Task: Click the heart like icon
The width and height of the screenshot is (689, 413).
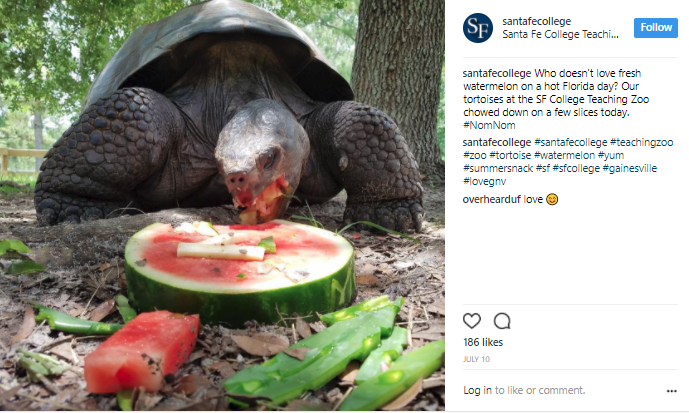Action: tap(471, 321)
